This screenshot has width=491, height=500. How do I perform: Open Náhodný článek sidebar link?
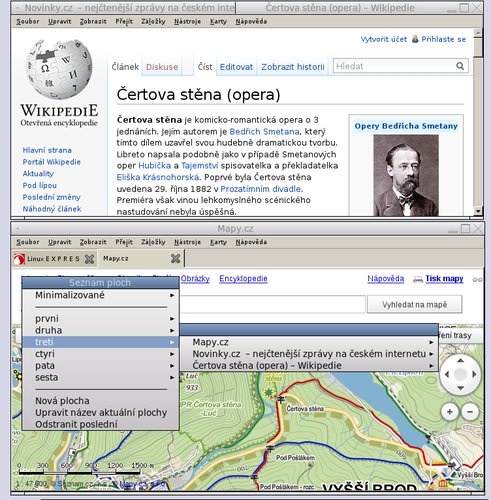[52, 209]
